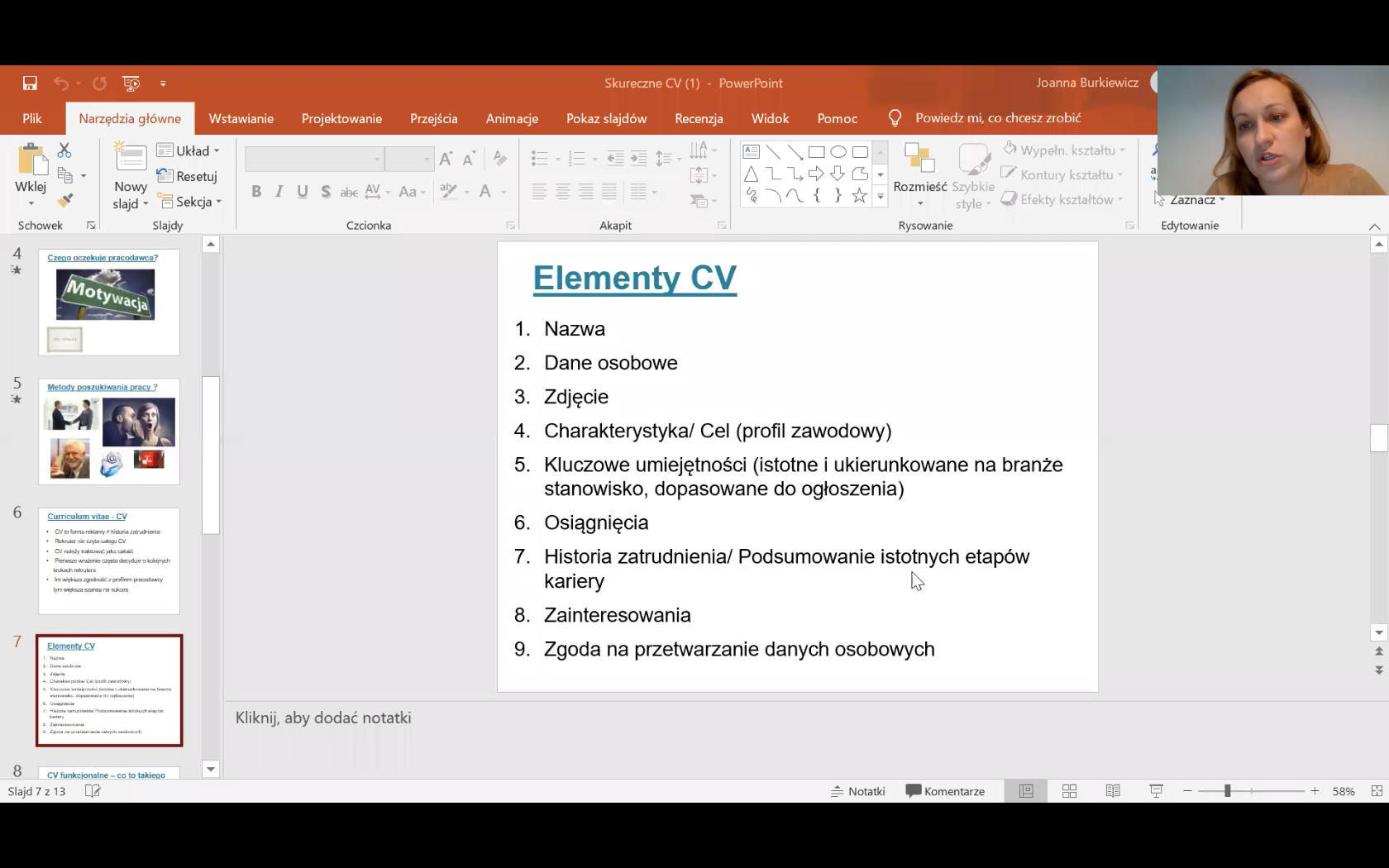Screen dimensions: 1389x868
Task: Switch to the Przejścia tab
Action: click(x=433, y=118)
